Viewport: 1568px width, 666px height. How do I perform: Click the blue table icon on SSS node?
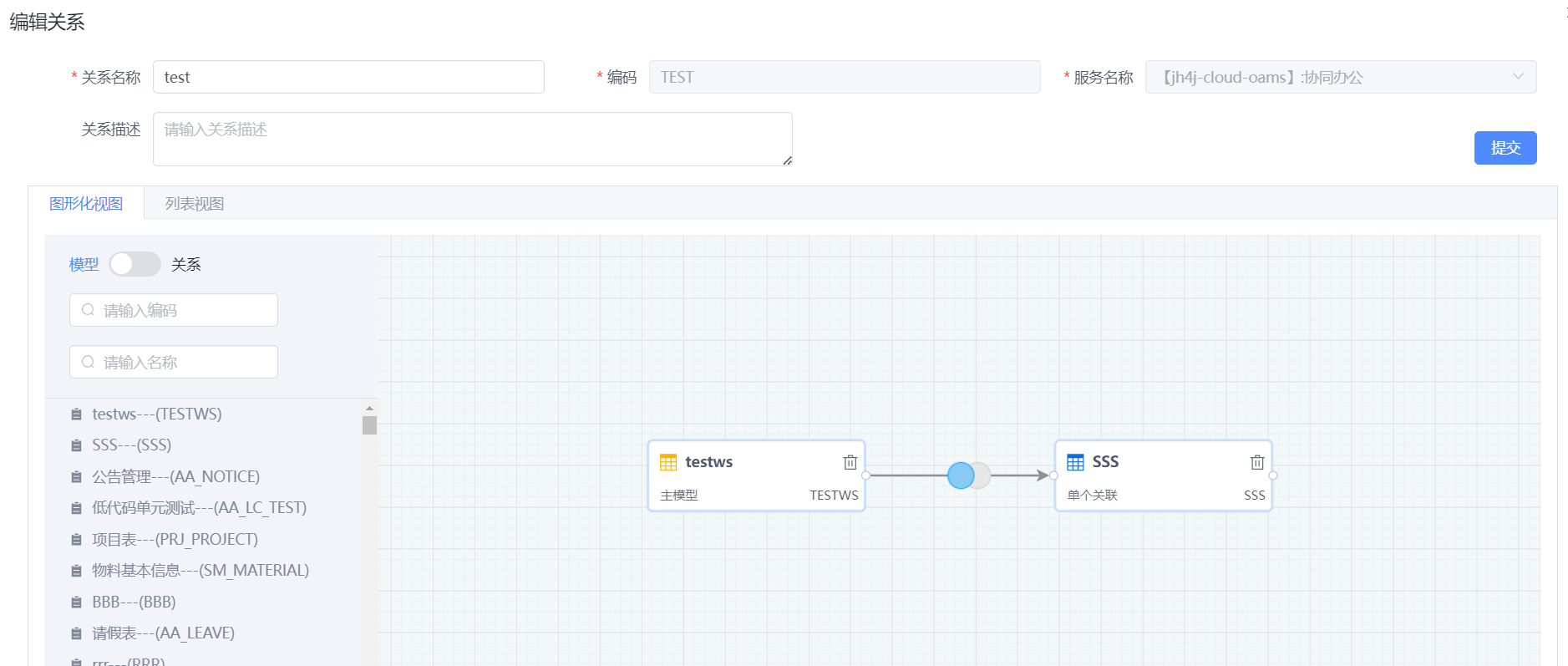pos(1075,462)
